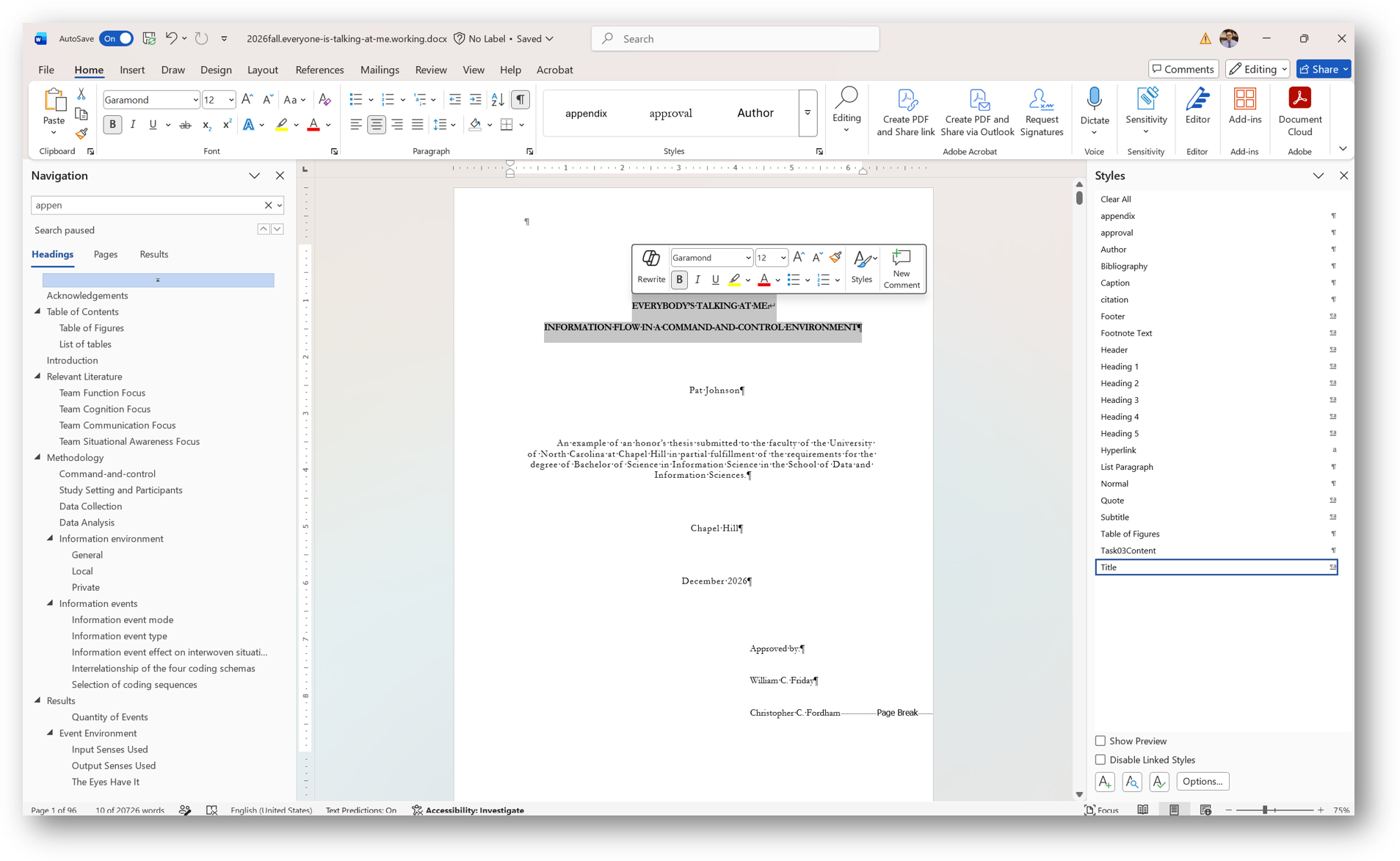Click the Options... button in Styles pane

[1203, 782]
